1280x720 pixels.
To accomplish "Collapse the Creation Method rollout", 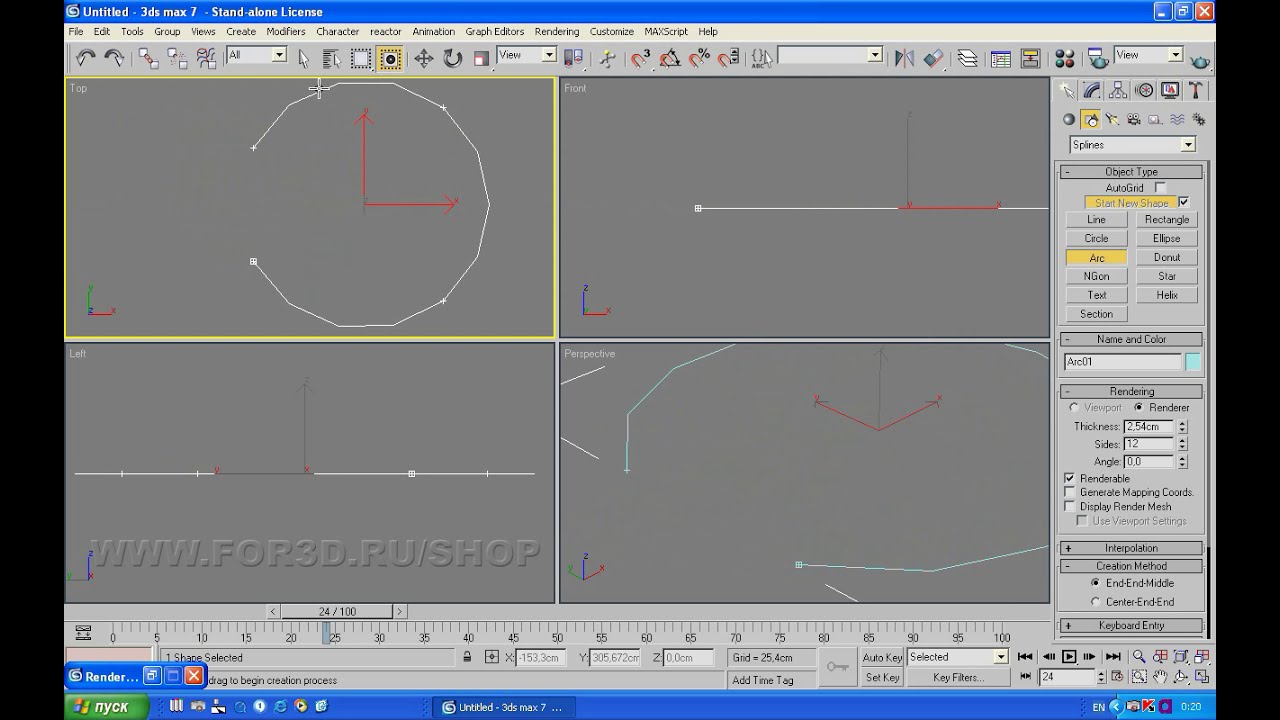I will coord(1131,566).
